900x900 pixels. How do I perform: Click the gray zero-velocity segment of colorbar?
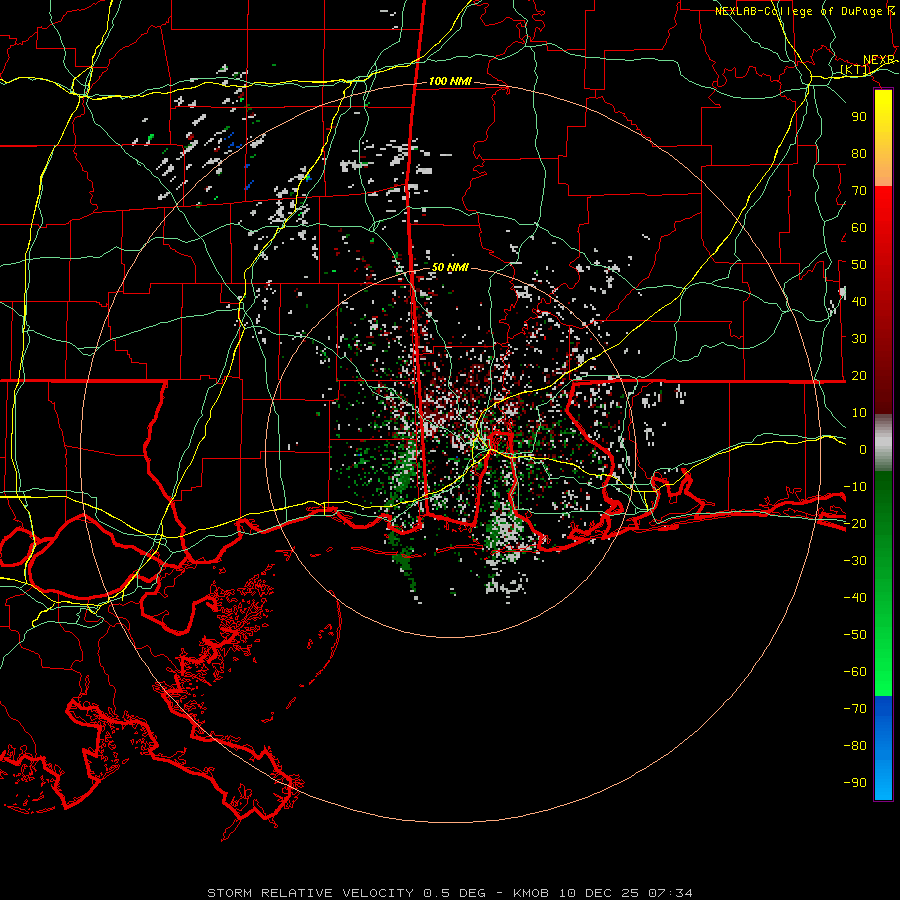[x=883, y=443]
